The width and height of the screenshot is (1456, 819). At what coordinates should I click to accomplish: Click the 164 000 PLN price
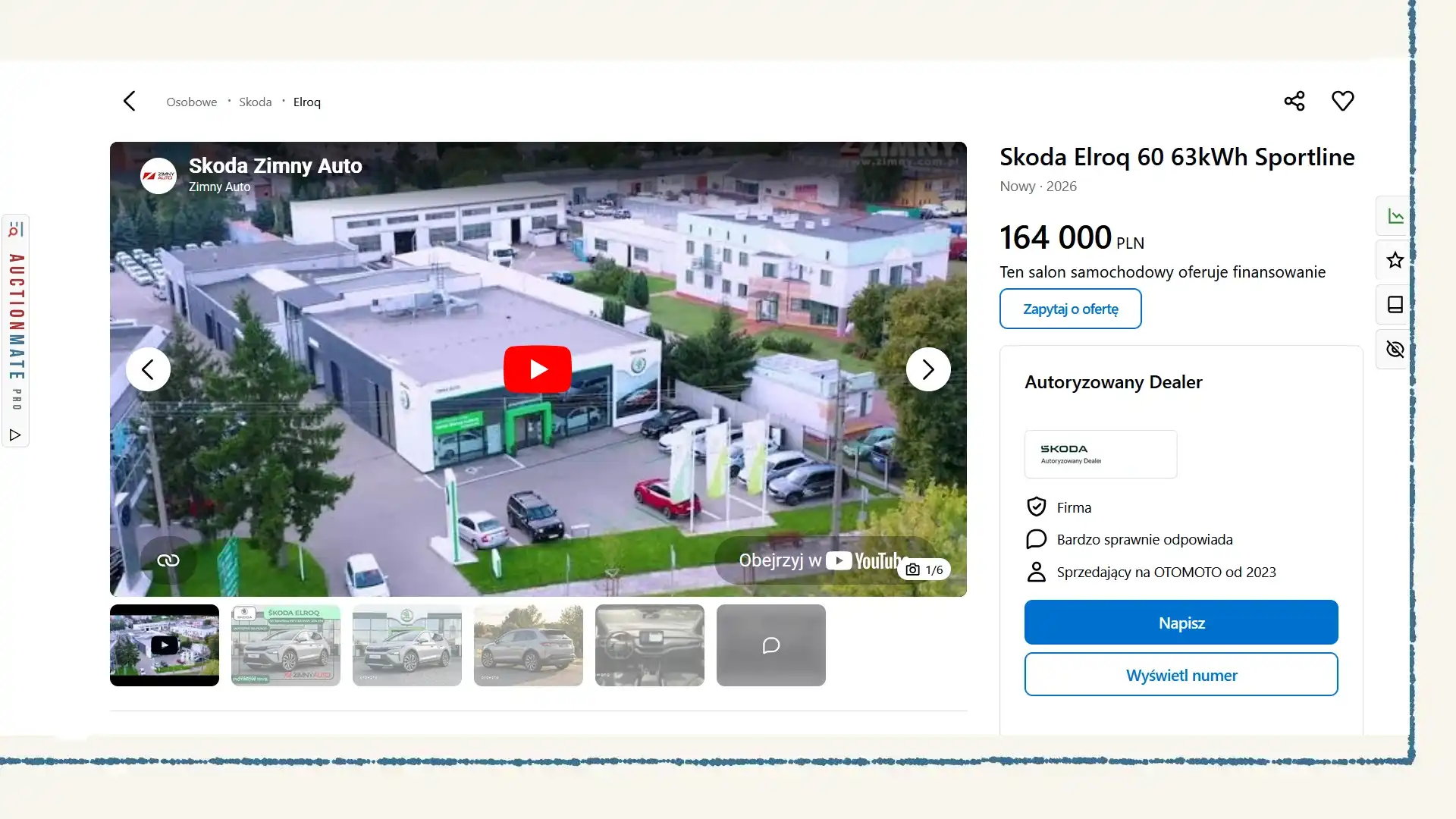tap(1072, 237)
